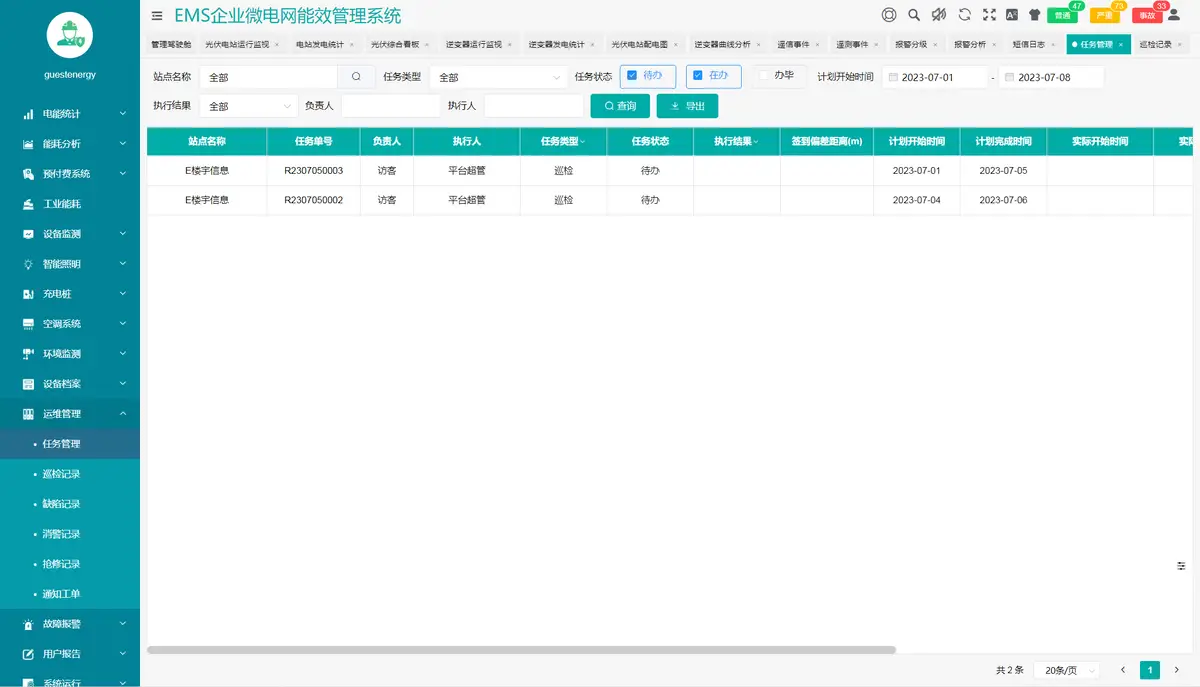Enter fullscreen mode via the expand icon
1200x687 pixels.
tap(989, 14)
